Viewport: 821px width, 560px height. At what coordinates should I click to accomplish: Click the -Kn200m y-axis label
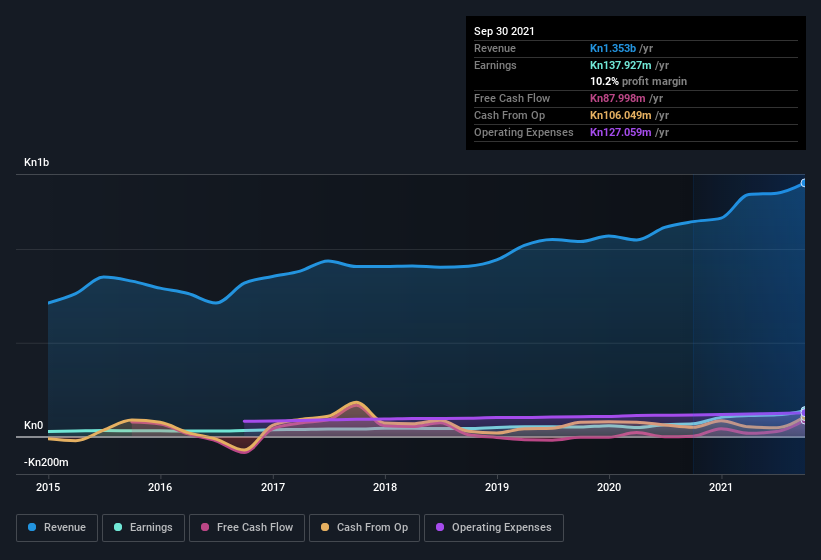pos(46,462)
